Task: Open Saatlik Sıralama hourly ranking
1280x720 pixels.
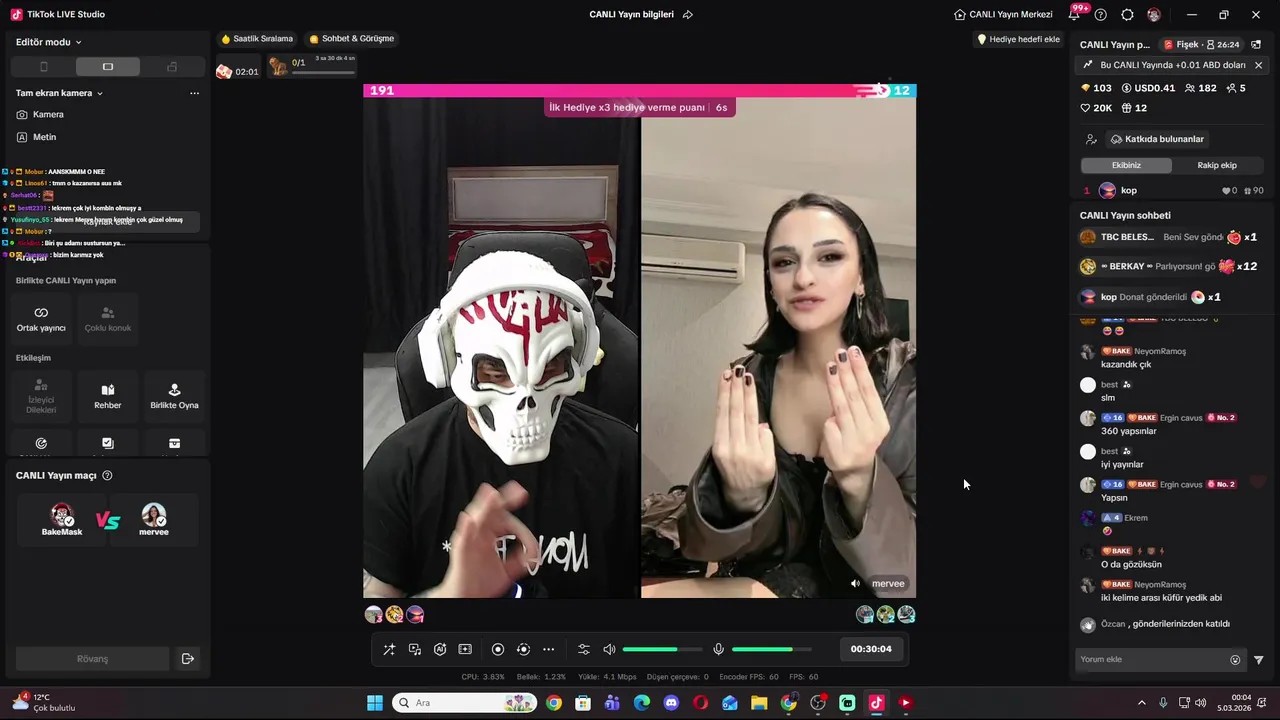Action: click(x=257, y=39)
